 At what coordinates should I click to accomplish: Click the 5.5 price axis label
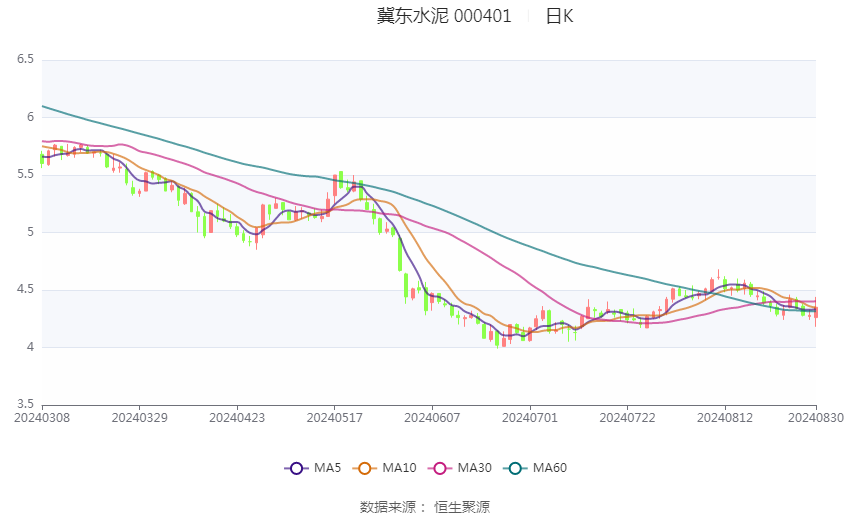tap(25, 175)
